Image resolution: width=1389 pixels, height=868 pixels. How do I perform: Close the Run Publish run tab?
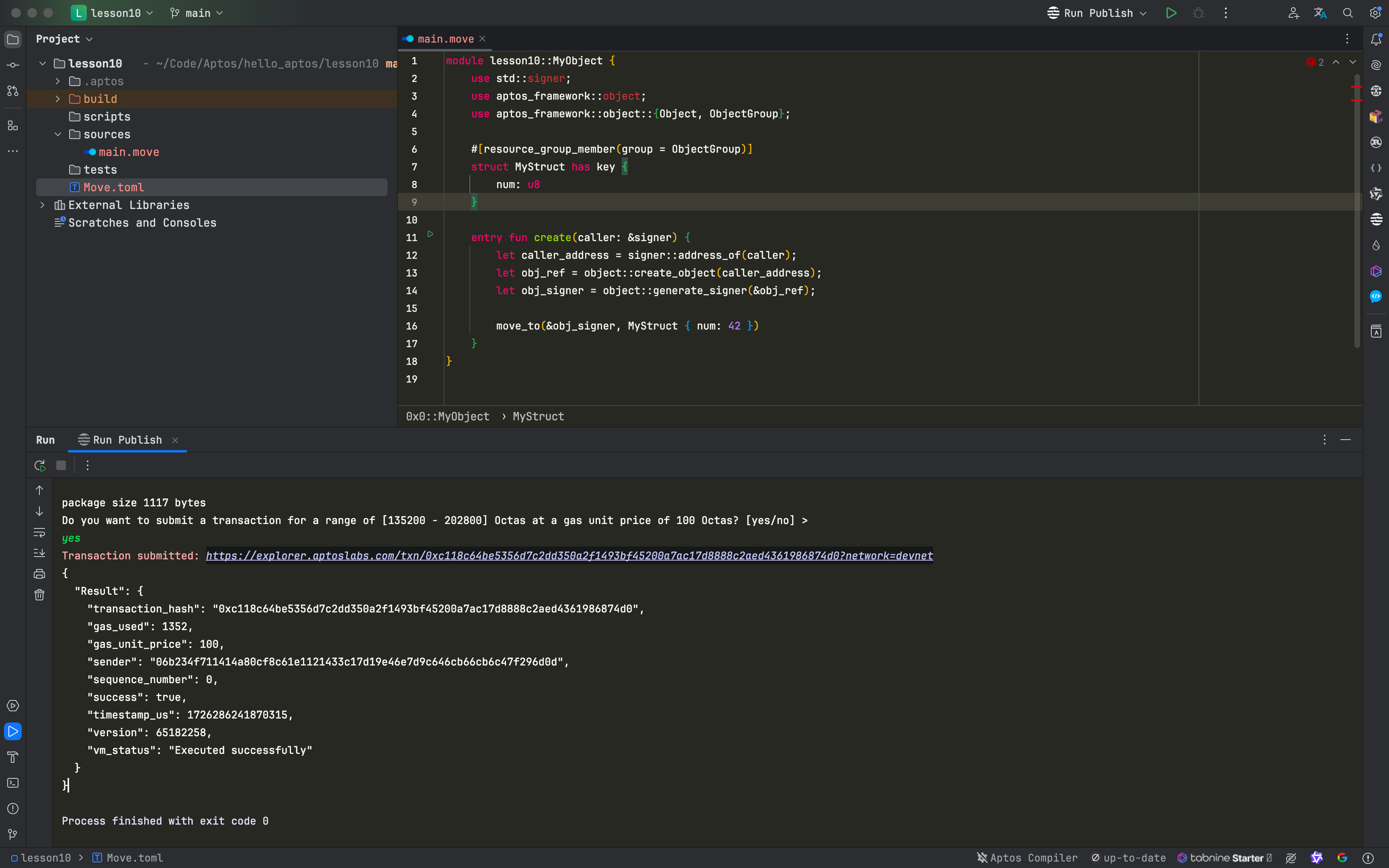[175, 440]
